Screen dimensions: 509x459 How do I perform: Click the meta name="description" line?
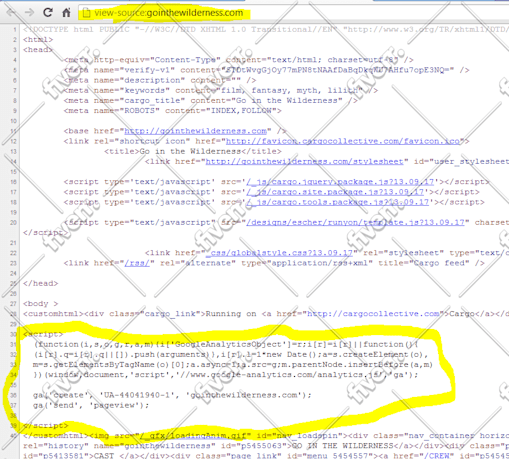pyautogui.click(x=160, y=80)
